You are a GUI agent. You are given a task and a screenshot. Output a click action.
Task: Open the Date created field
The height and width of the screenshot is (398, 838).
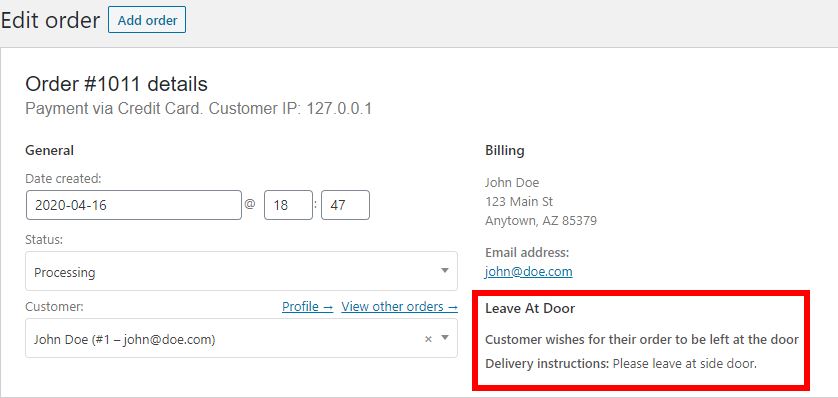(x=134, y=205)
